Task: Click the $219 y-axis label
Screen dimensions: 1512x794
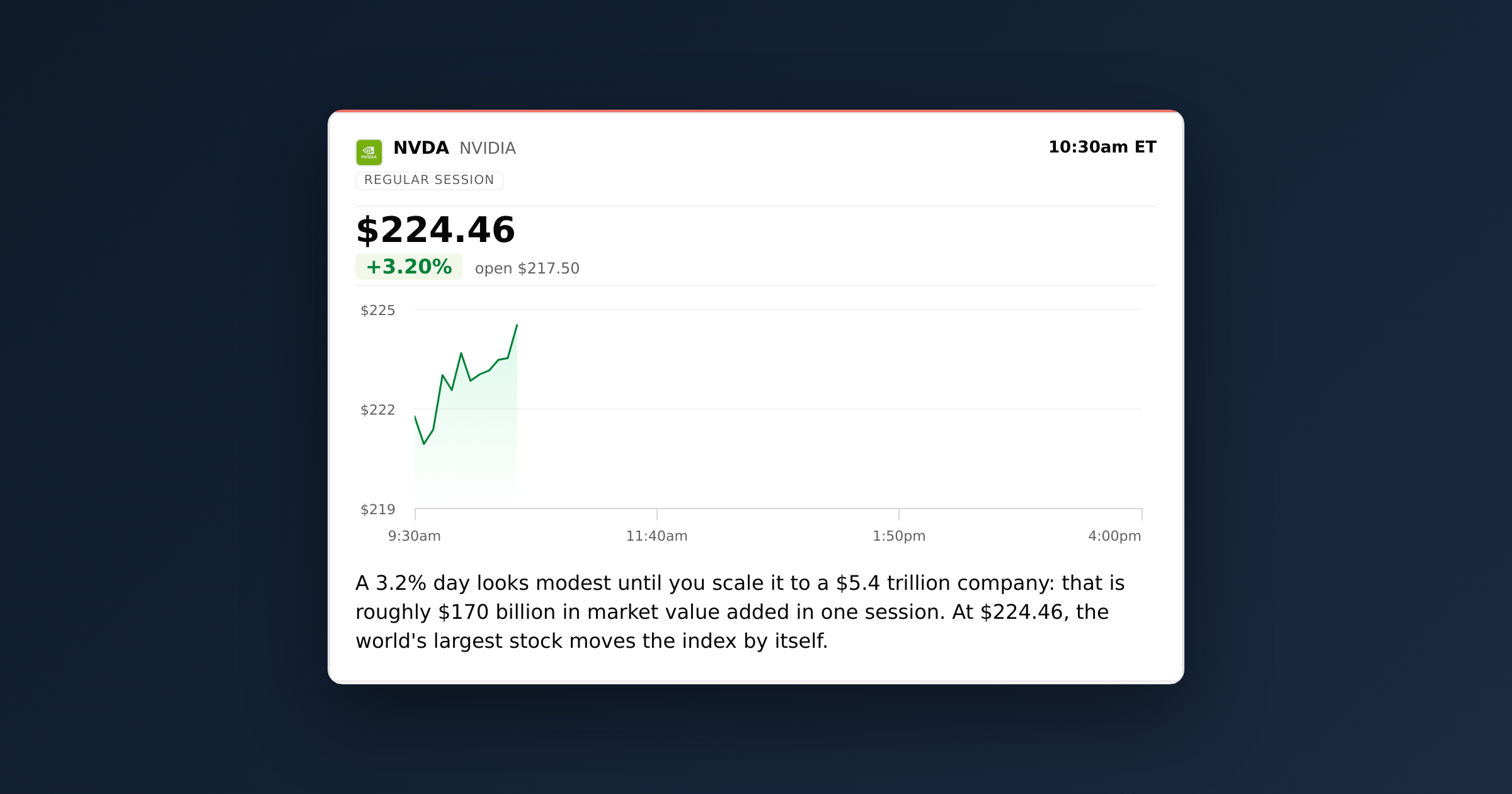Action: (377, 509)
